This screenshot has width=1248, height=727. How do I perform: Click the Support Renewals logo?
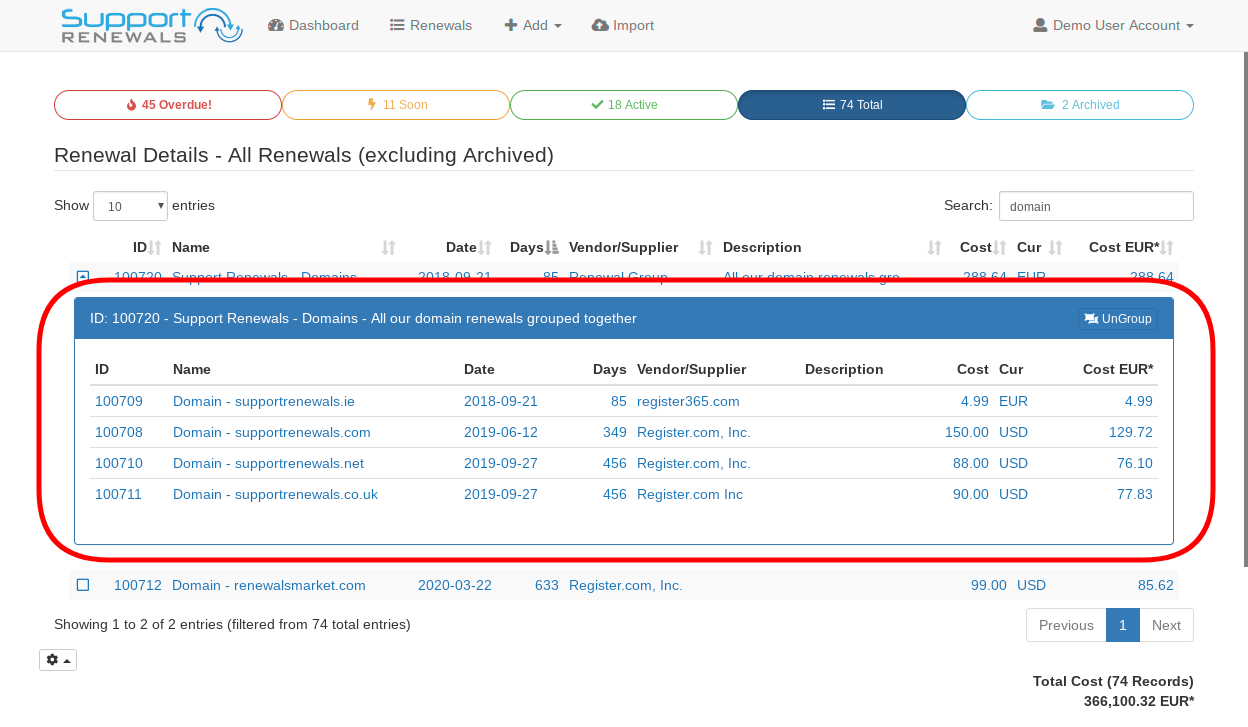coord(152,25)
